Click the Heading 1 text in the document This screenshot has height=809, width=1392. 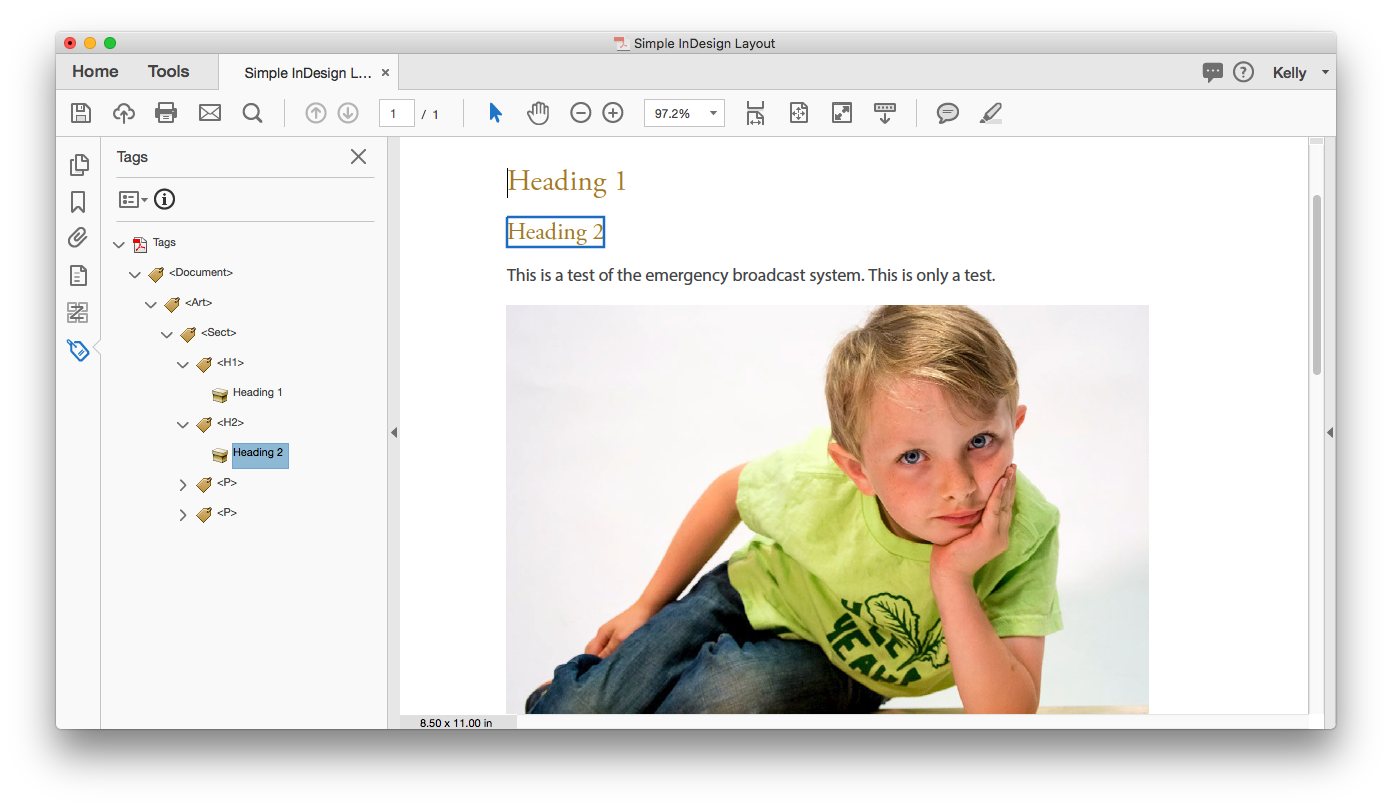(x=567, y=181)
